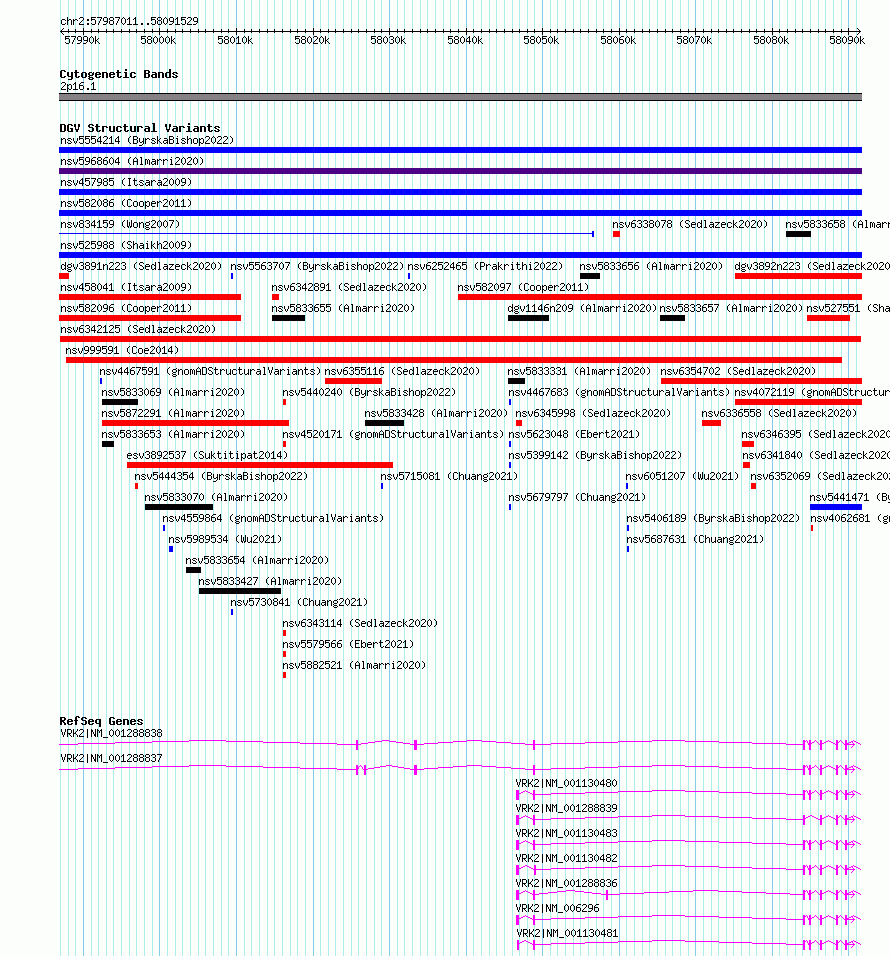Image resolution: width=890 pixels, height=956 pixels.
Task: Open nsv457985 (Itsara2009) variant label
Action: (x=126, y=182)
